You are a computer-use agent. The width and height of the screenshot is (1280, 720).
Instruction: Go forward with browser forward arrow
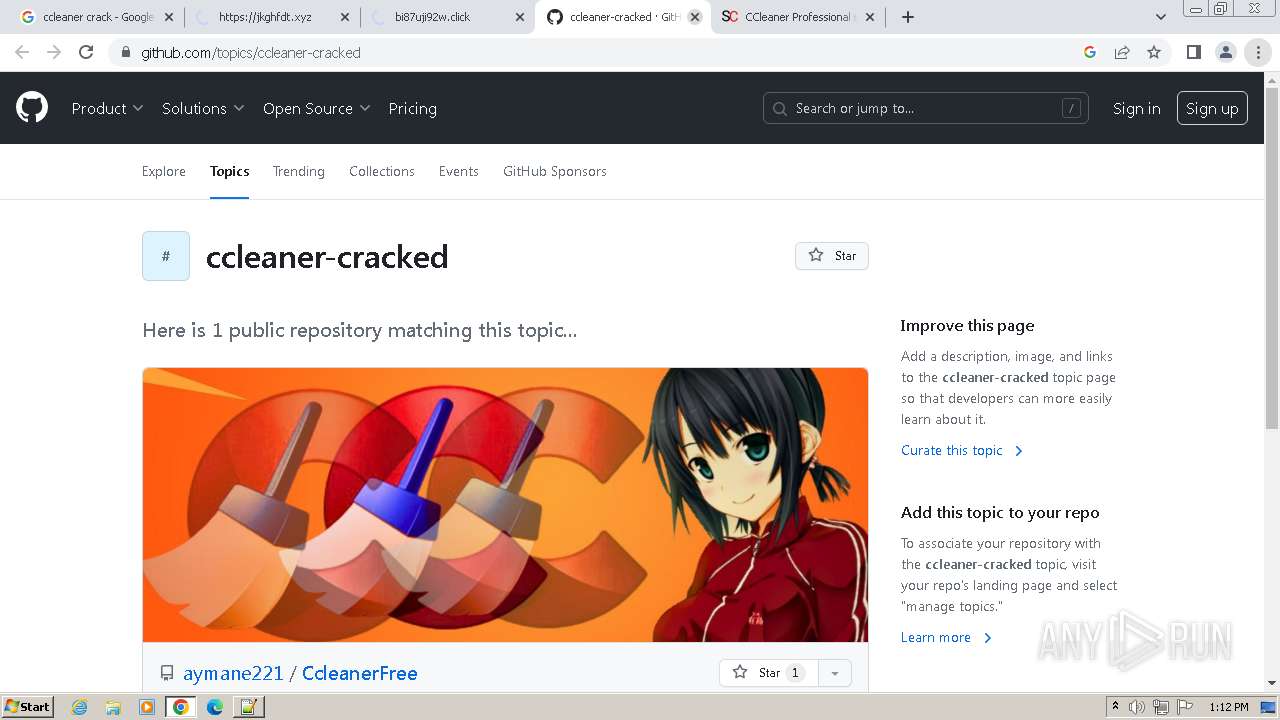coord(54,52)
